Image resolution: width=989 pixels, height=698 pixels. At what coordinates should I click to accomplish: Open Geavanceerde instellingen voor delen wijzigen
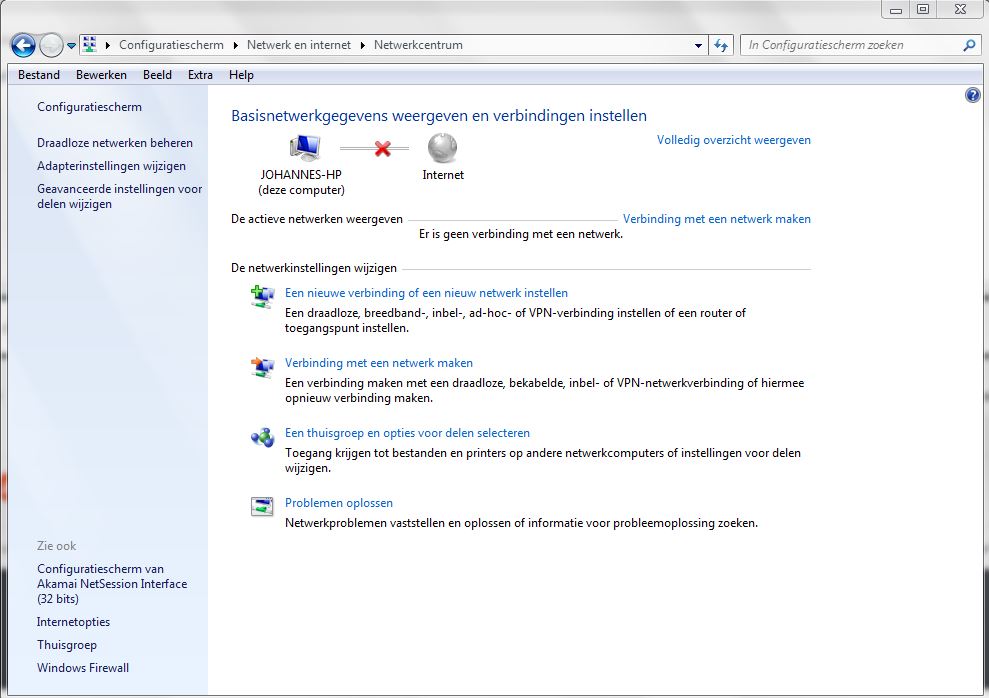(120, 196)
